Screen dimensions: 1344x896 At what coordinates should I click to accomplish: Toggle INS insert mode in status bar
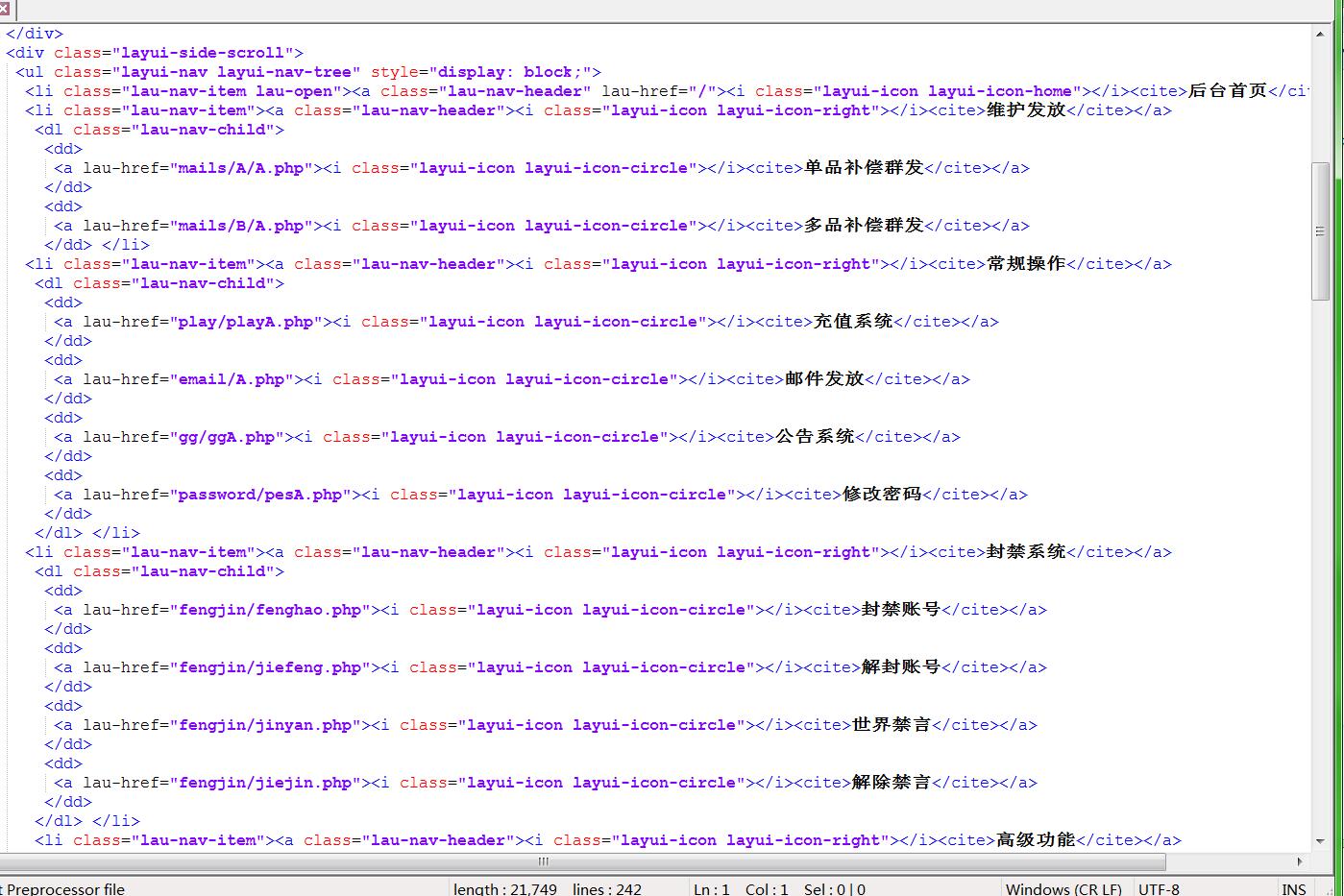pos(1293,888)
